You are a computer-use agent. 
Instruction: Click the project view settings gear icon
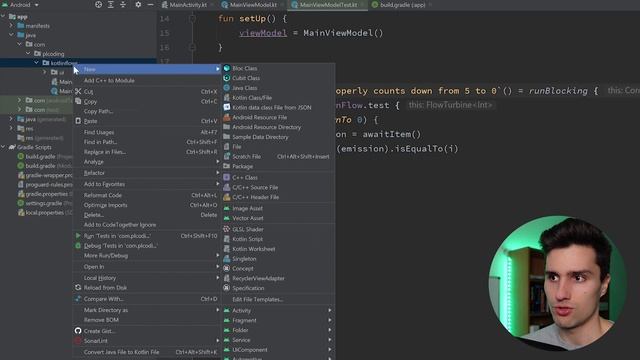pos(138,4)
